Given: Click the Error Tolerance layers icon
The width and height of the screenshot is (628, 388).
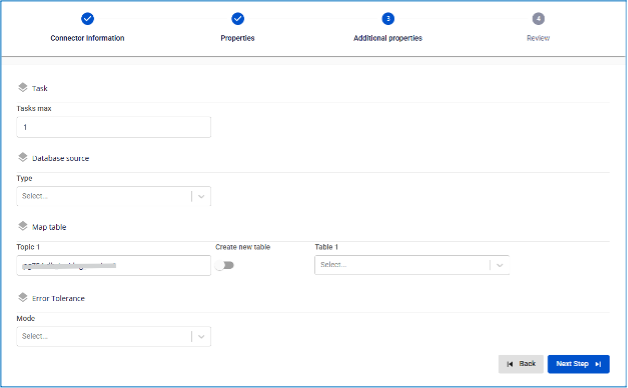Looking at the screenshot, I should pyautogui.click(x=23, y=298).
